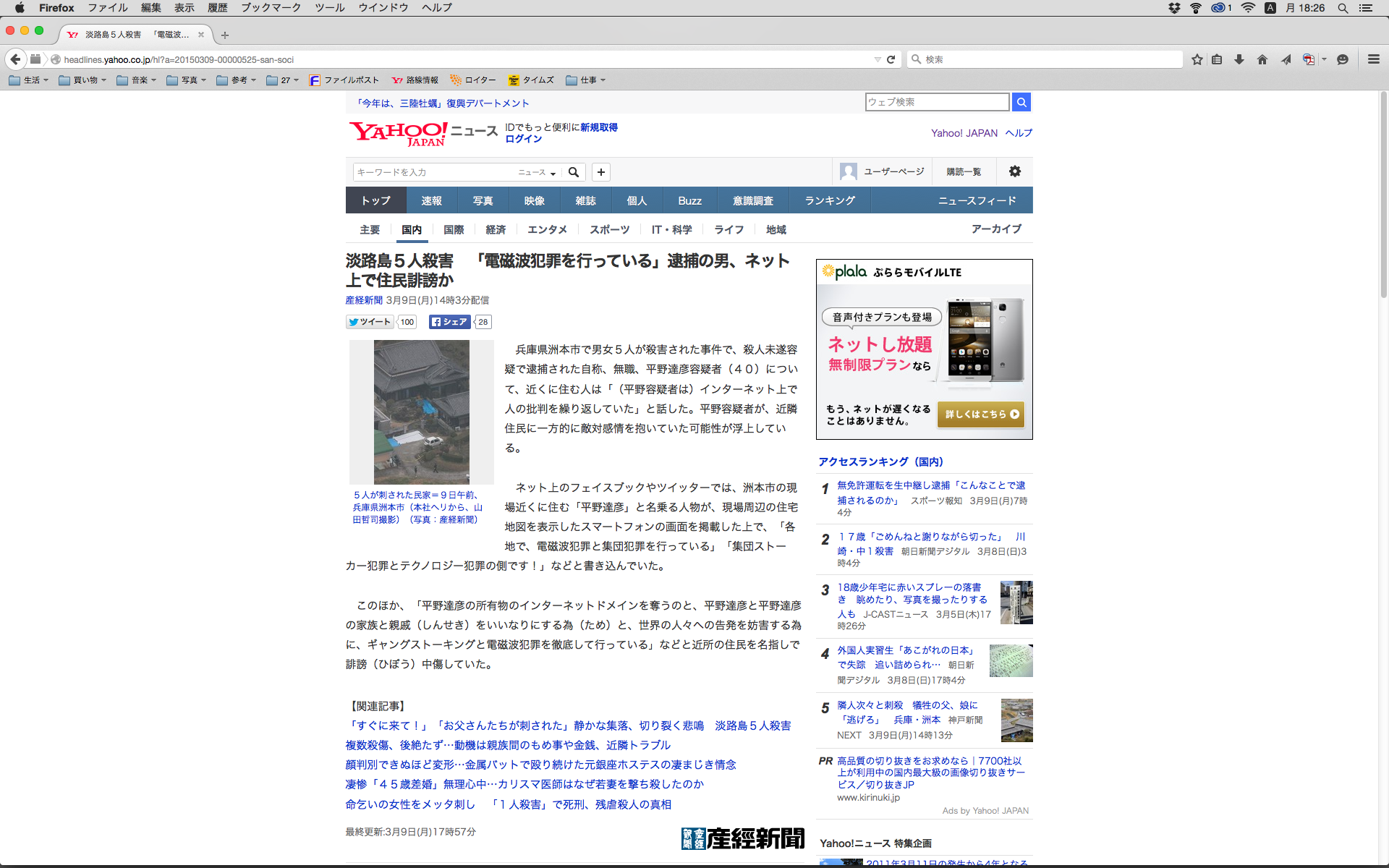Click the Firefox back arrow button

pyautogui.click(x=16, y=59)
